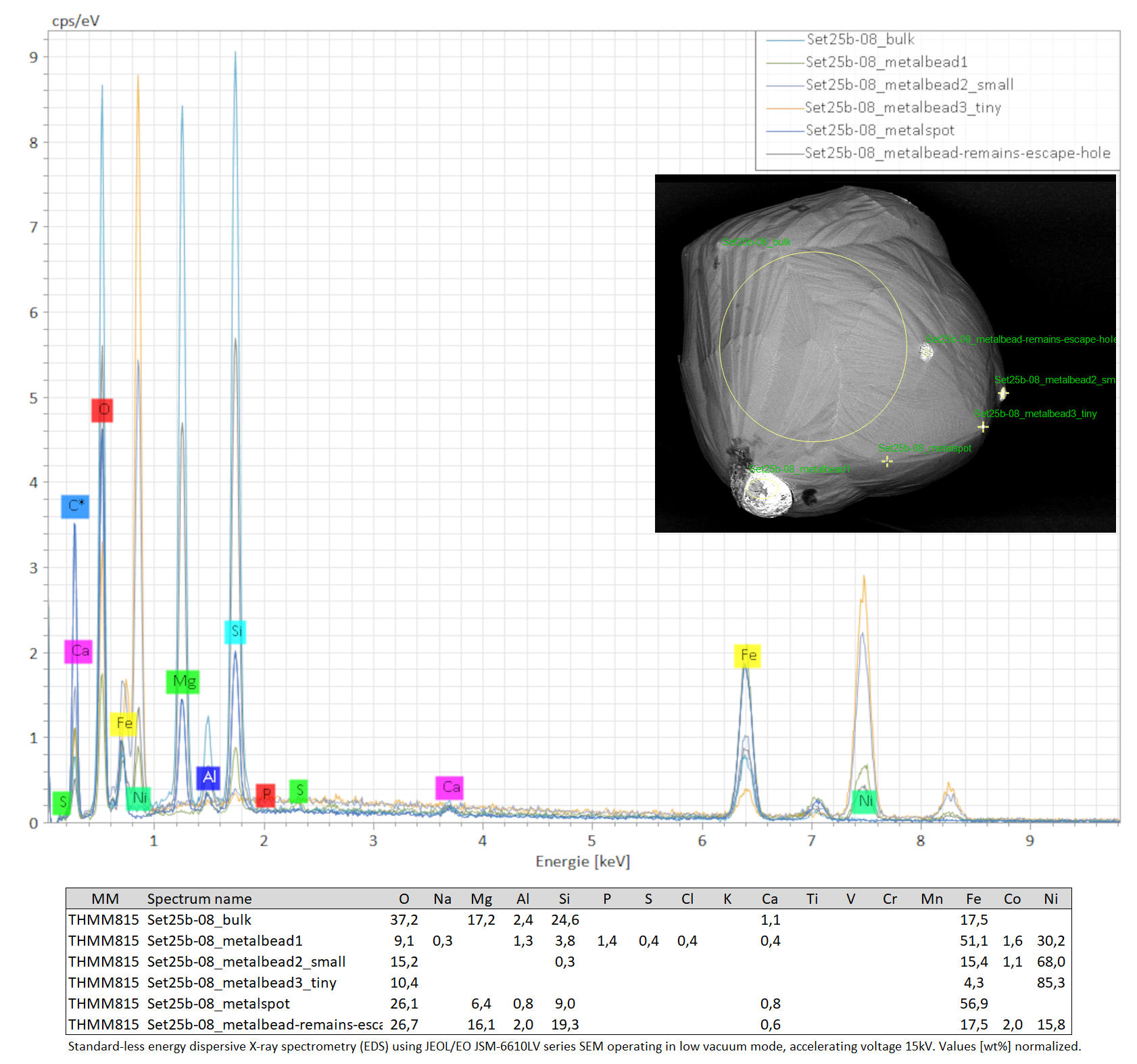The height and width of the screenshot is (1064, 1137).
Task: Select the Set25b-08_metalspot legend entry
Action: 879,130
